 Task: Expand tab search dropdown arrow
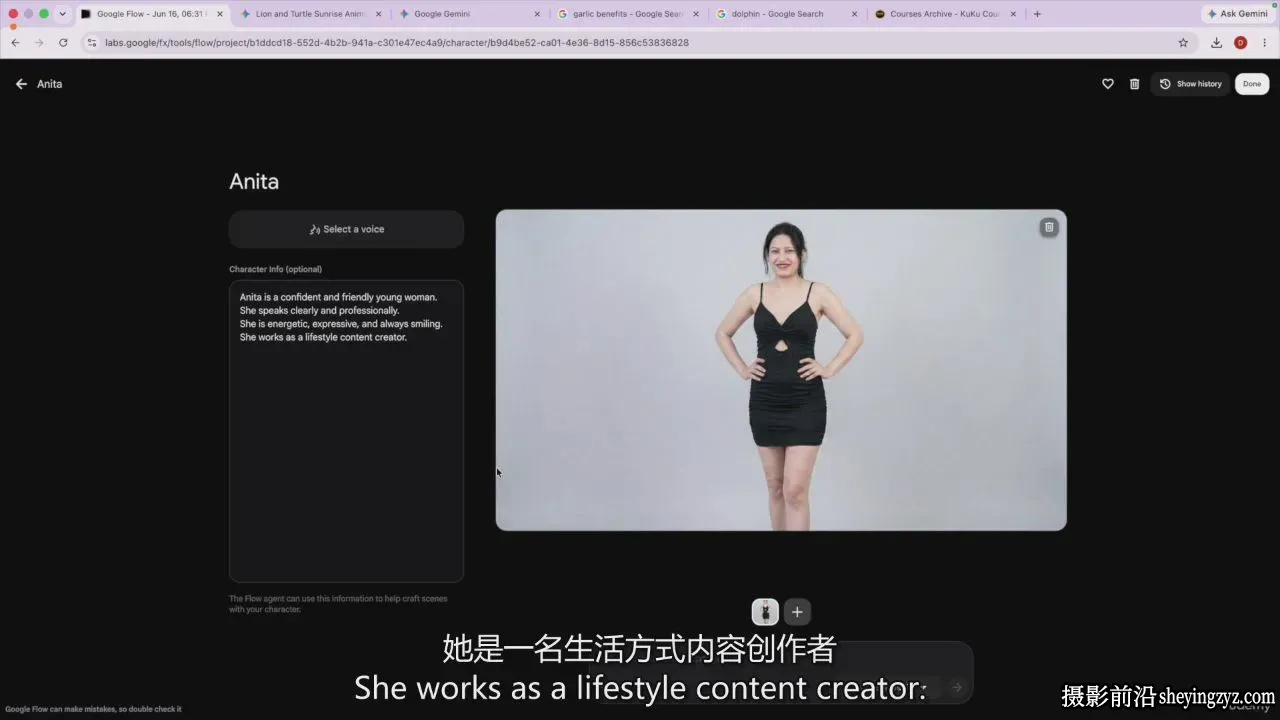[63, 14]
